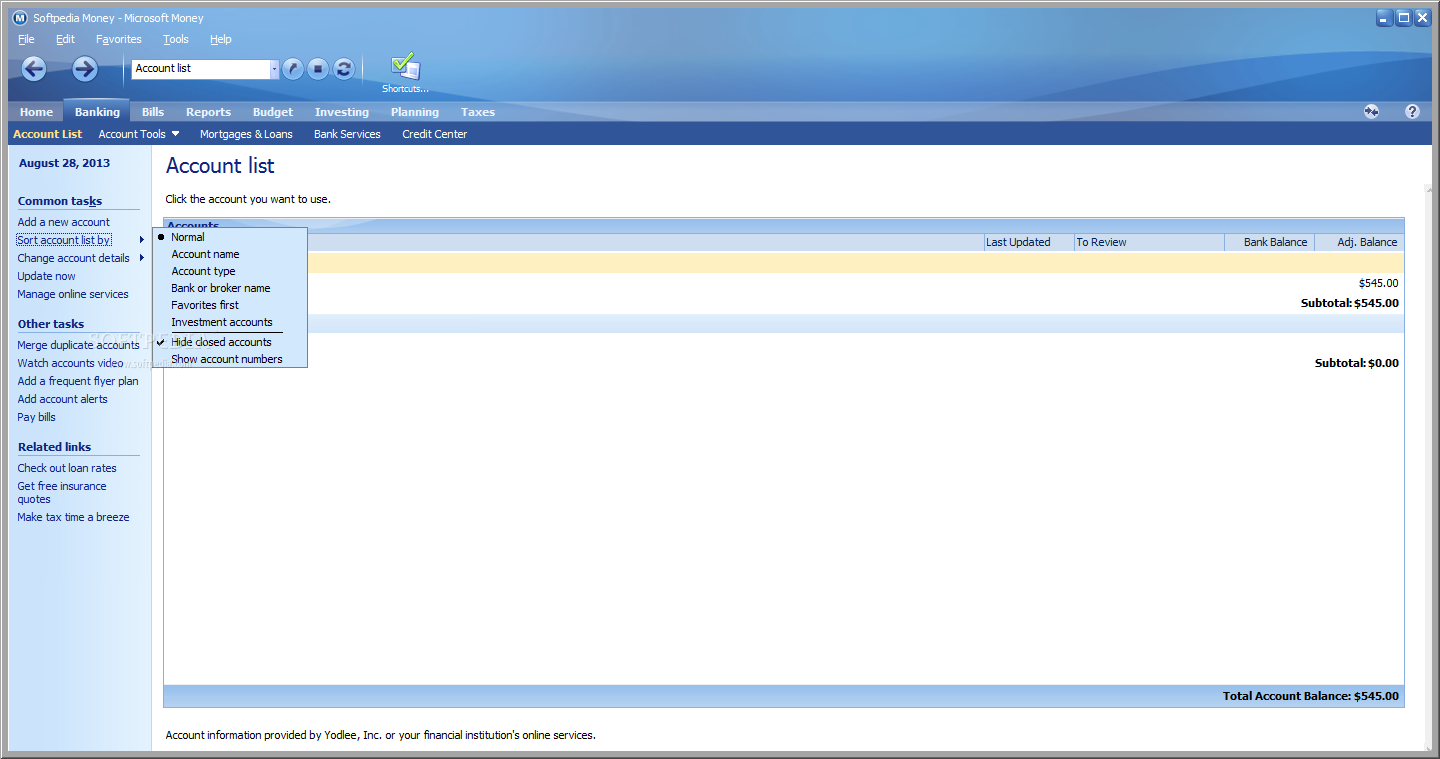Click the $545.00 account balance value
The height and width of the screenshot is (759, 1440).
tap(1379, 283)
